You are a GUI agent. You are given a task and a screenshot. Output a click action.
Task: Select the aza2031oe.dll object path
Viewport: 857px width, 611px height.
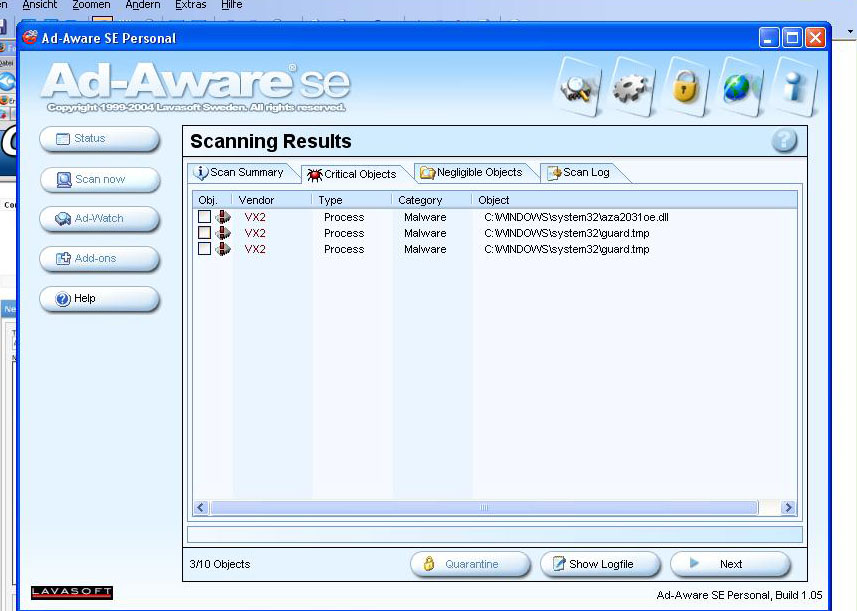click(x=576, y=217)
